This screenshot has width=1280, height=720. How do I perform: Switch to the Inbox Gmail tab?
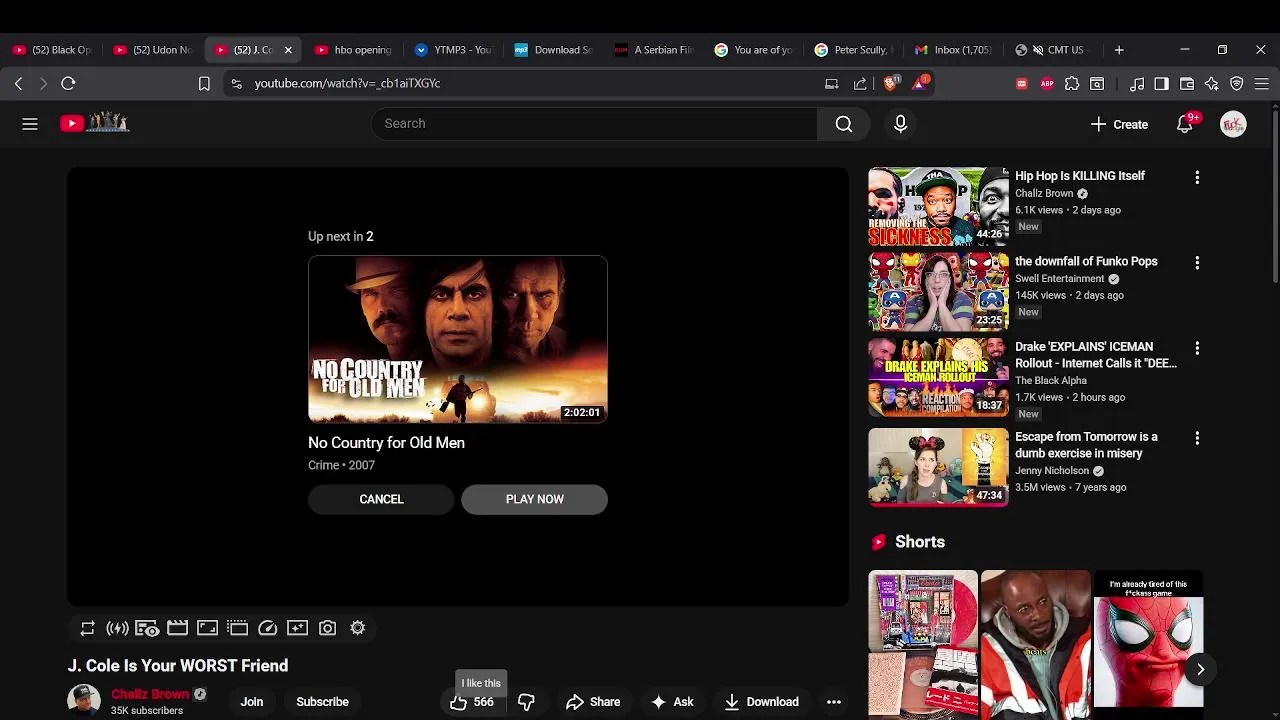955,50
